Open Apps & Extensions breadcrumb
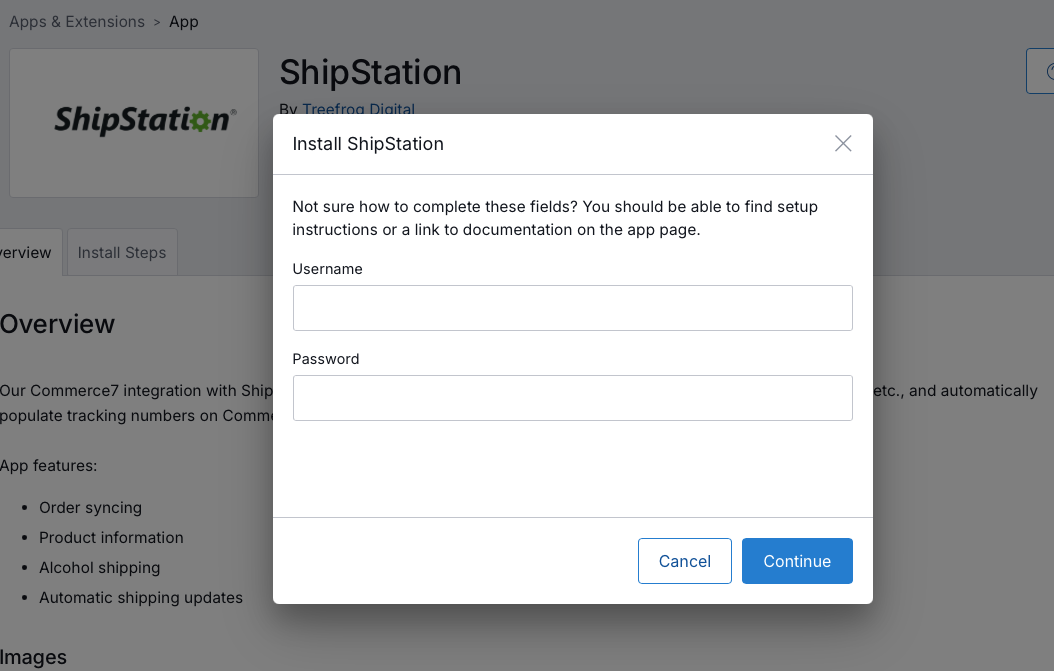Screen dimensions: 1054x671 77,22
